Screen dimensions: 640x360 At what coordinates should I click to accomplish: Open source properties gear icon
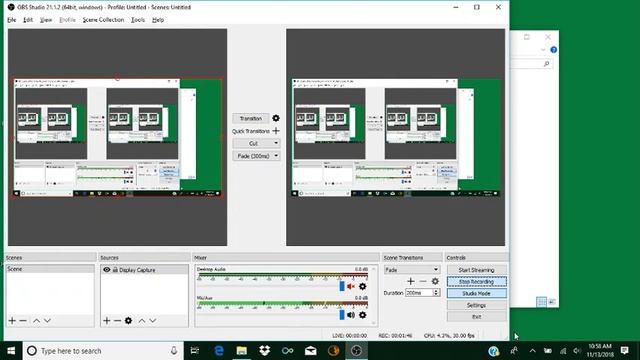click(x=128, y=321)
